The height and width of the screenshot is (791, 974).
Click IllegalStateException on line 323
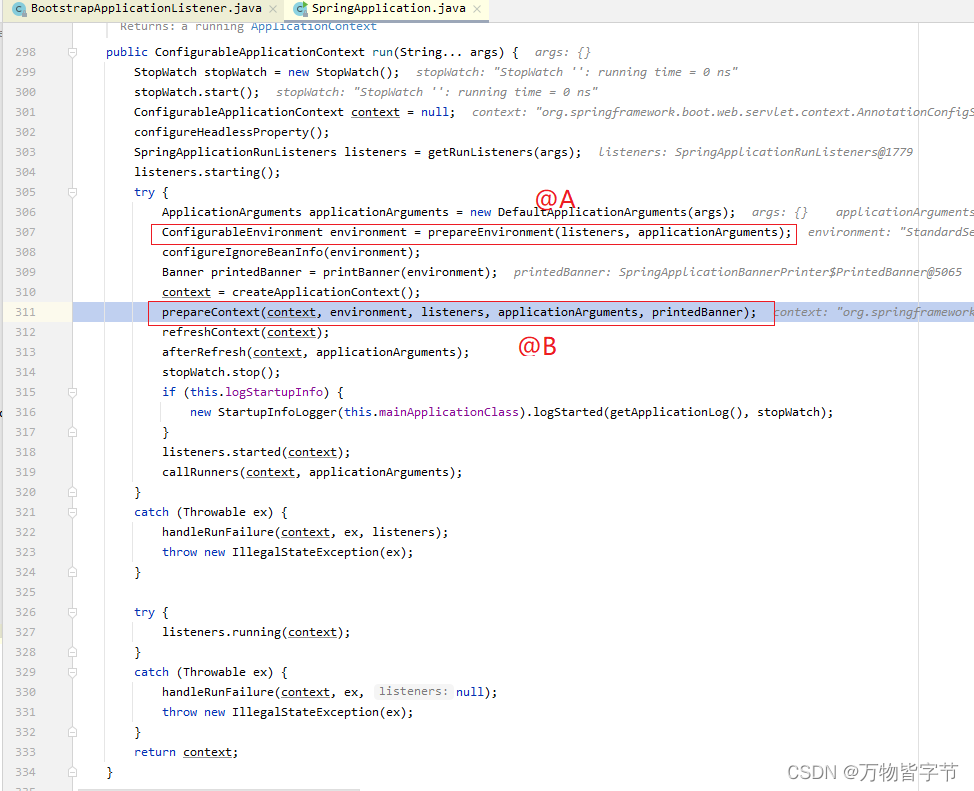pos(305,552)
